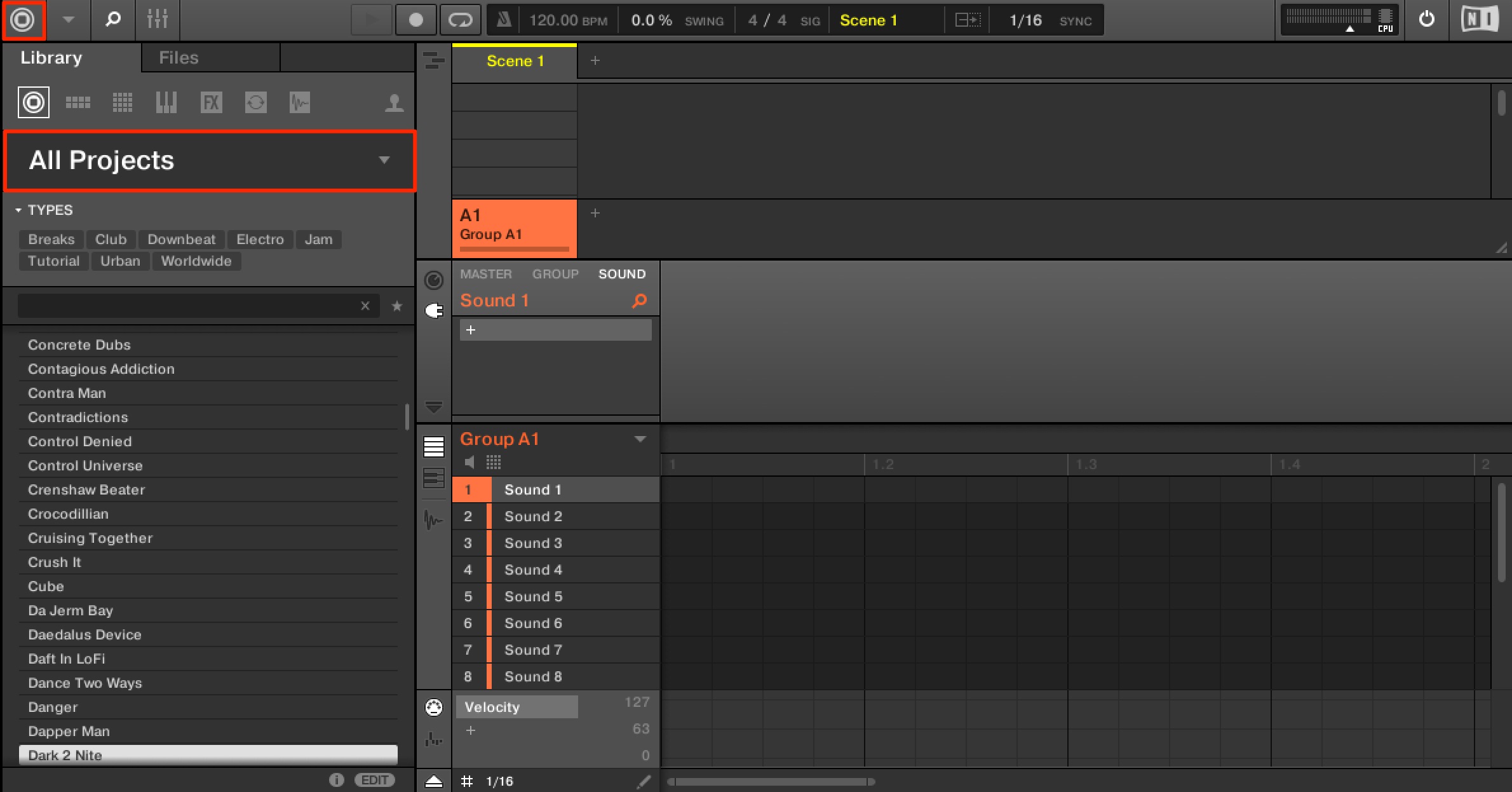
Task: Add a new group with plus
Action: click(595, 214)
